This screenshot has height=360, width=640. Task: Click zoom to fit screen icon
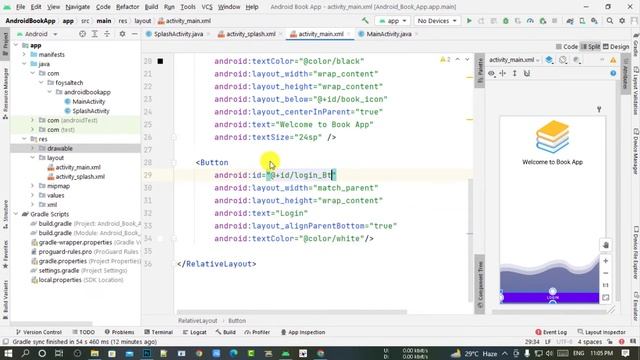(x=606, y=298)
